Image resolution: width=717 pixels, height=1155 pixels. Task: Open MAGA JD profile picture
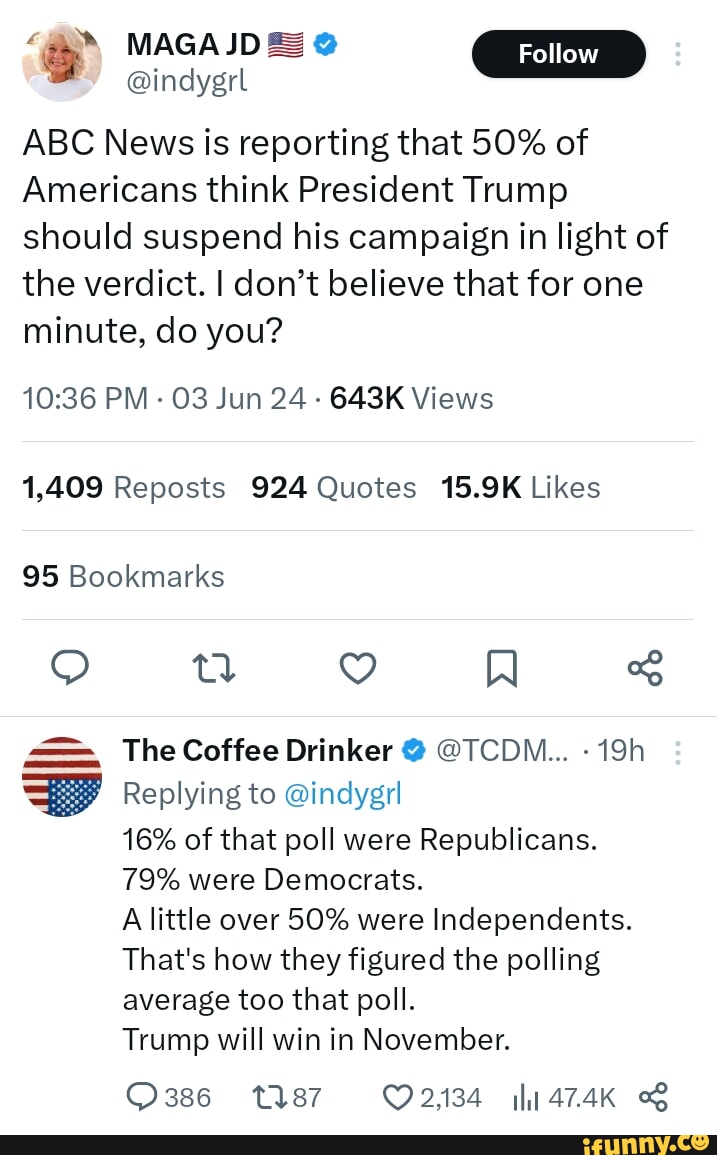(x=62, y=62)
